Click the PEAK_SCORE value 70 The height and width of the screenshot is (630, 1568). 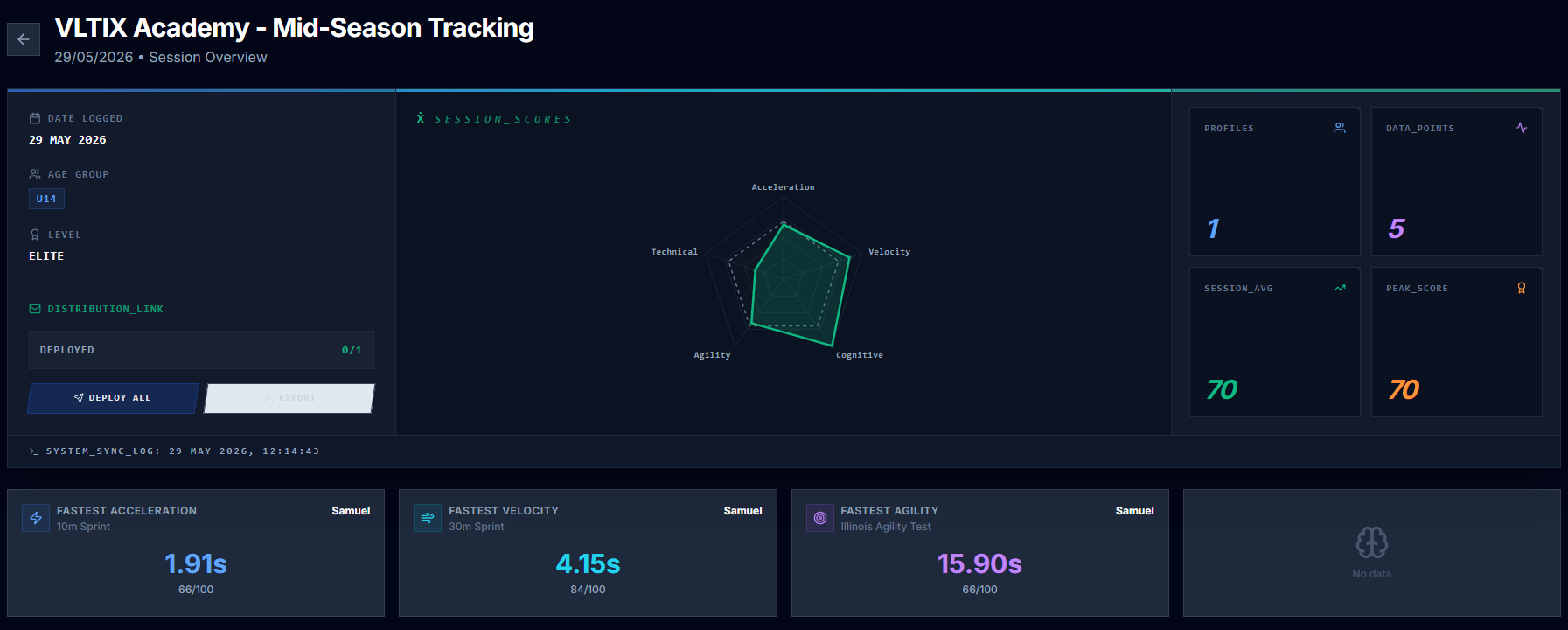click(x=1404, y=389)
